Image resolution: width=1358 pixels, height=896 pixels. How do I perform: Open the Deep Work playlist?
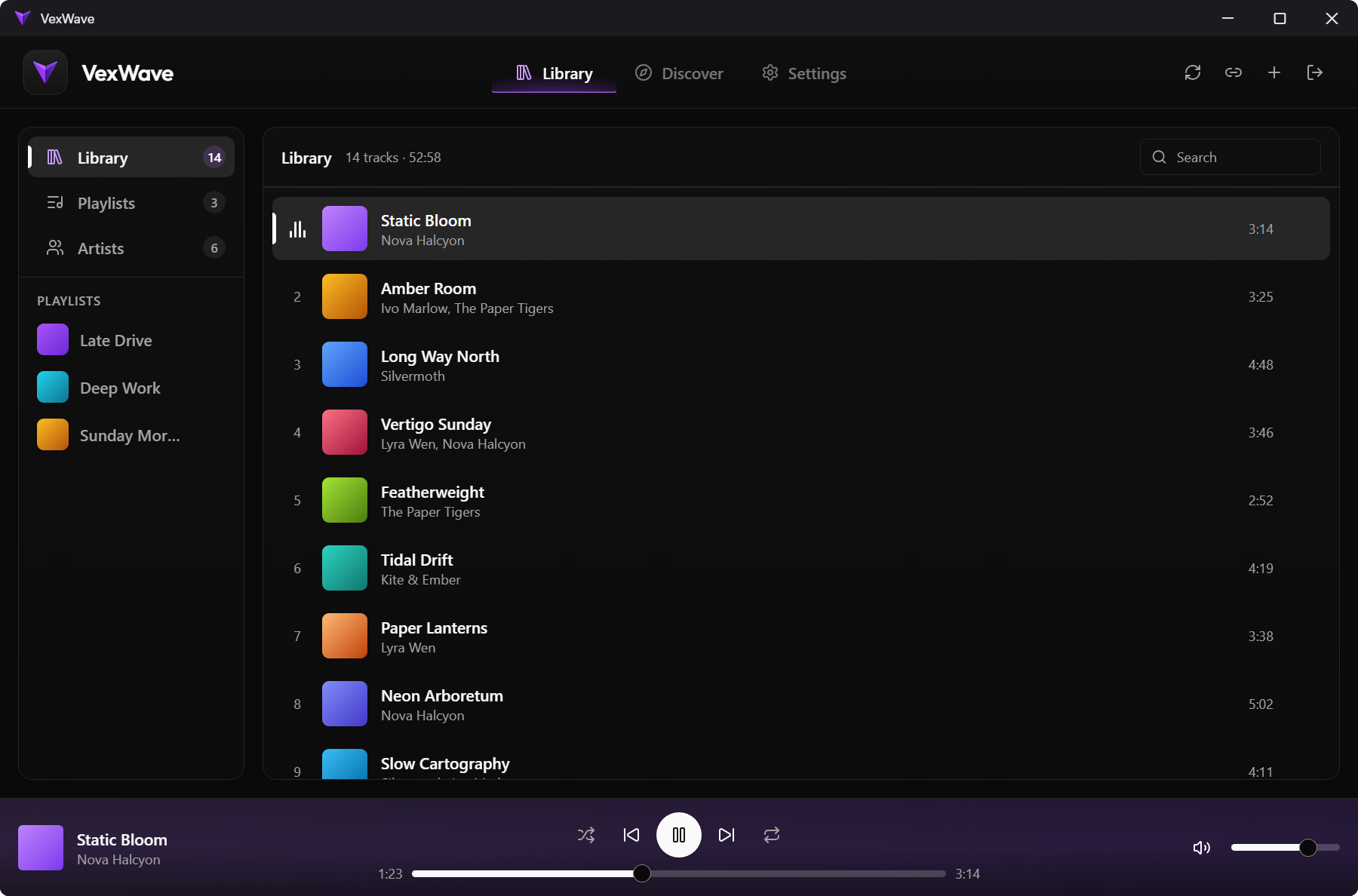(131, 388)
